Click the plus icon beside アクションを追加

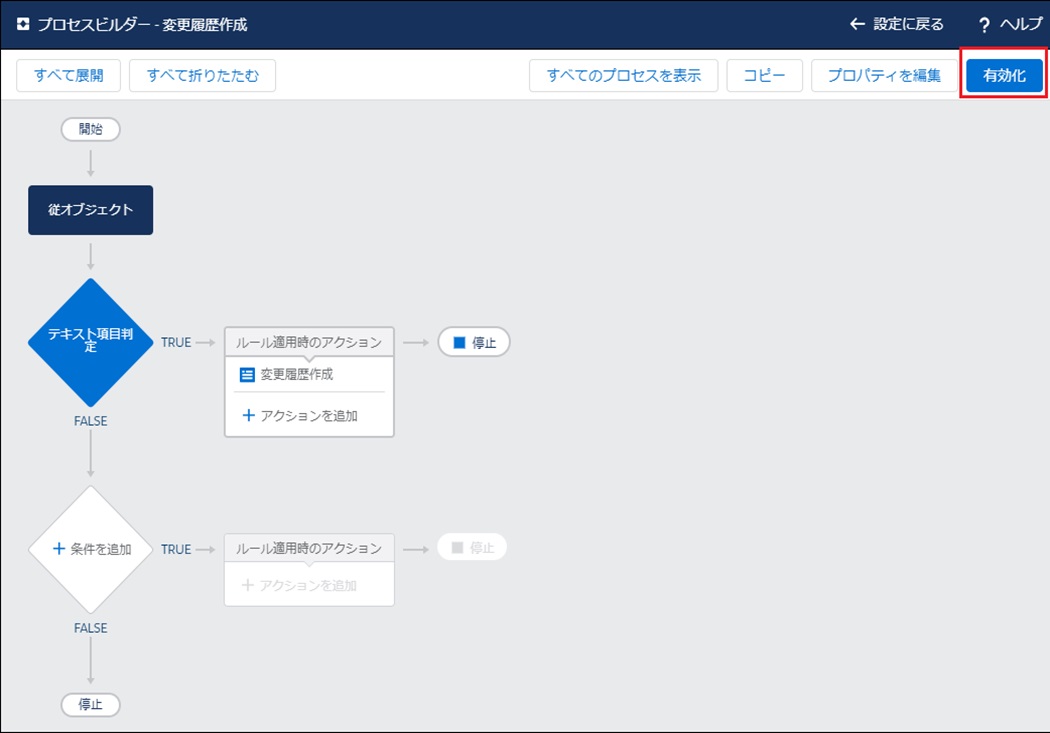point(249,415)
